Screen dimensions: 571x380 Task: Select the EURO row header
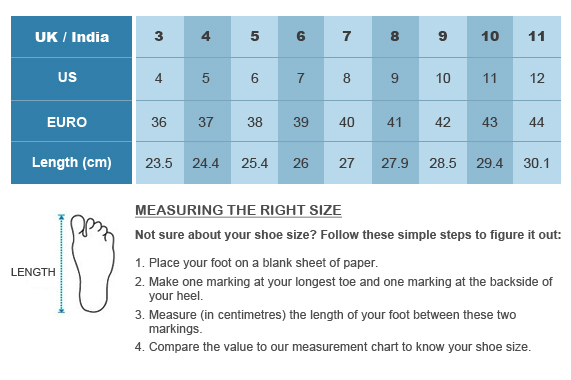point(71,121)
